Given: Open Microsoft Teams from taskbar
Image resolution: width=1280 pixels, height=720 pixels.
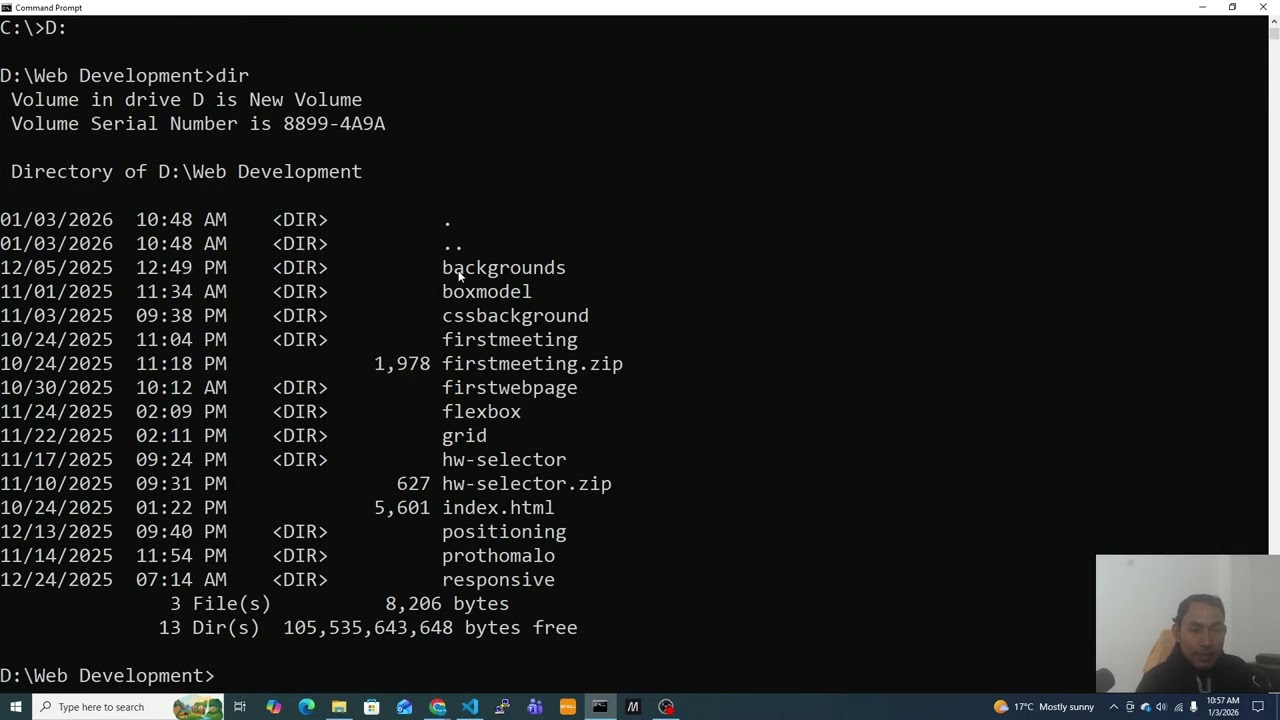Looking at the screenshot, I should 535,707.
